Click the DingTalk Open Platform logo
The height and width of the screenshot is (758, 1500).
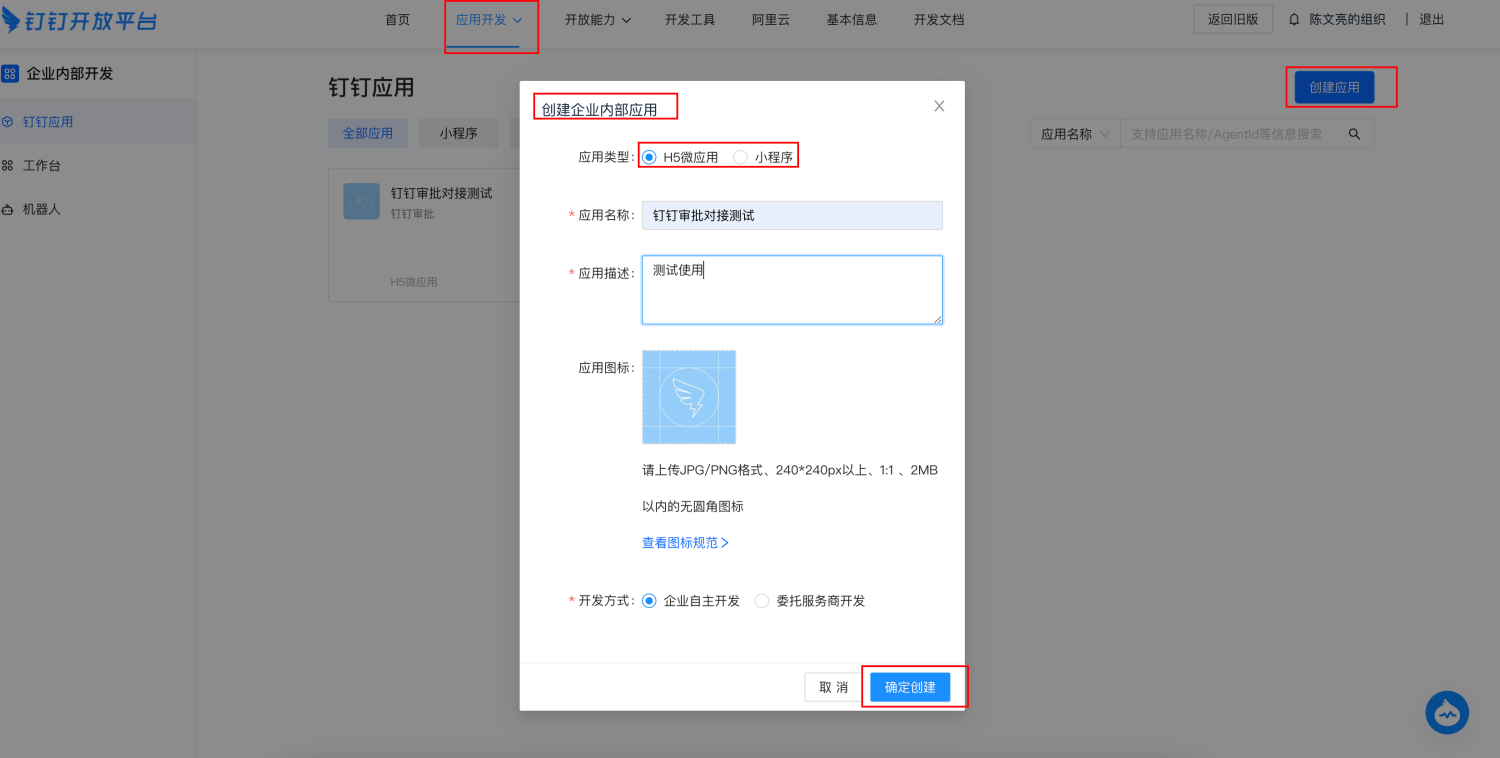tap(79, 19)
